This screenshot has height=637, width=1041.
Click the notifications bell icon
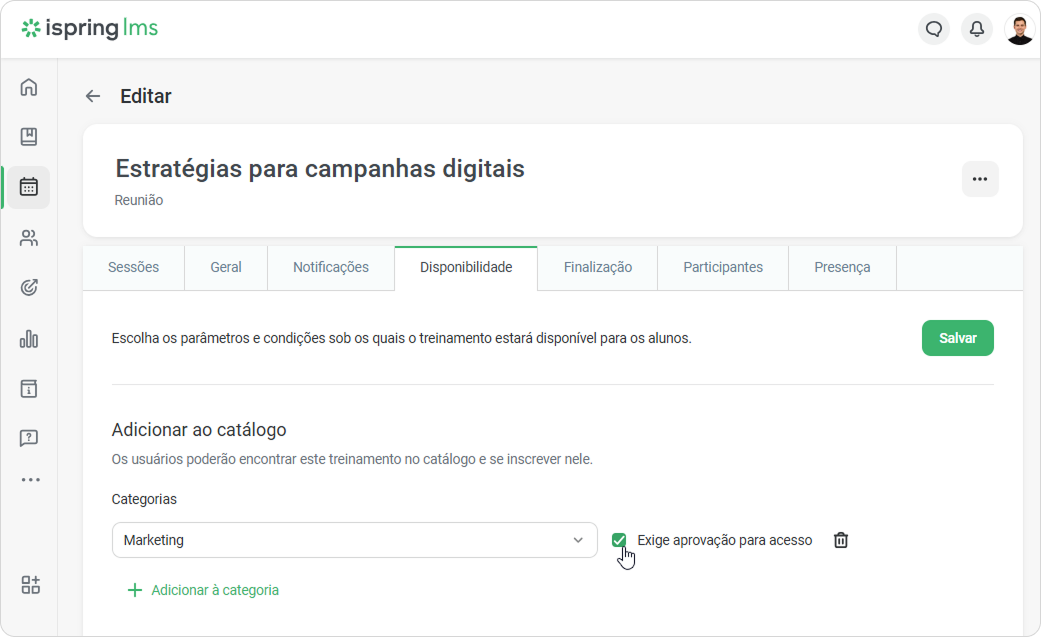coord(977,29)
